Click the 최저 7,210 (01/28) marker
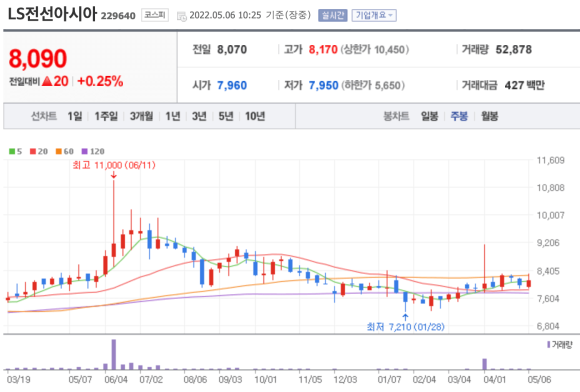The height and width of the screenshot is (392, 580). pos(405,327)
